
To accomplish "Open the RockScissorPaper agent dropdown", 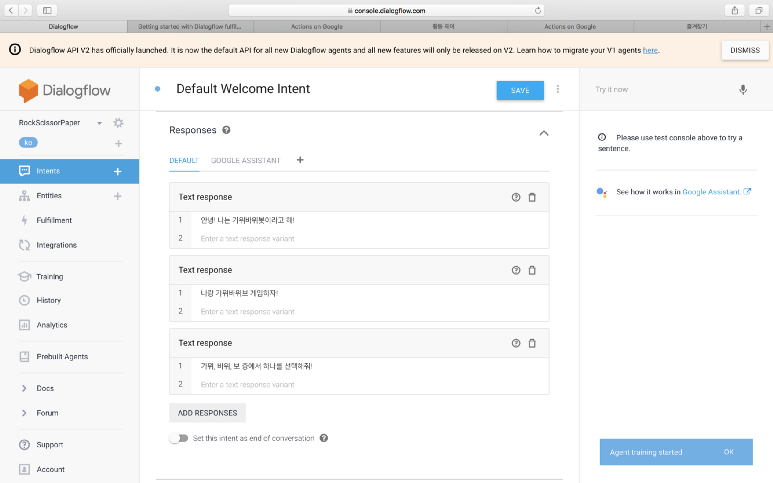I will 100,123.
